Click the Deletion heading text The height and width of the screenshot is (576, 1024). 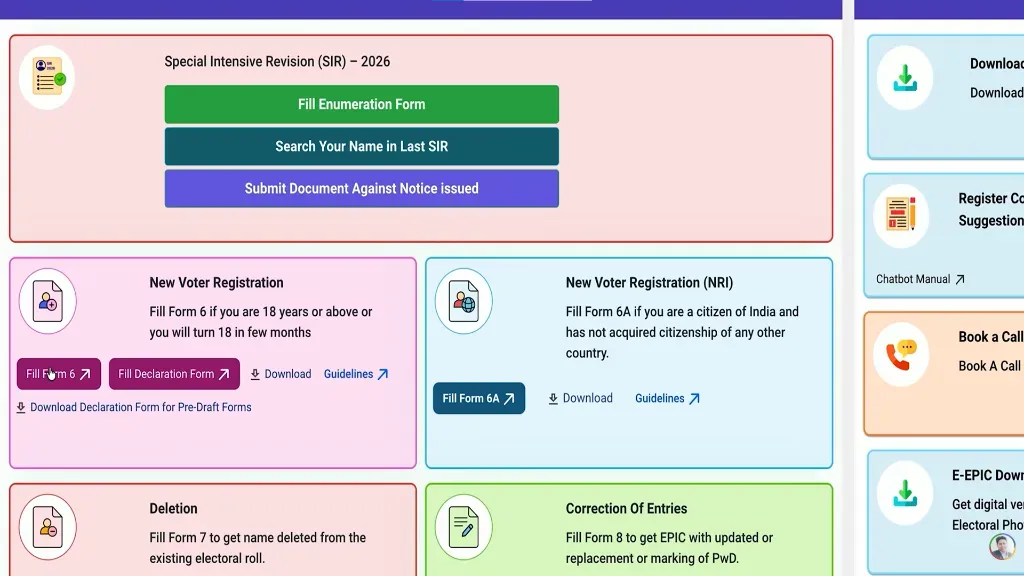(x=173, y=509)
